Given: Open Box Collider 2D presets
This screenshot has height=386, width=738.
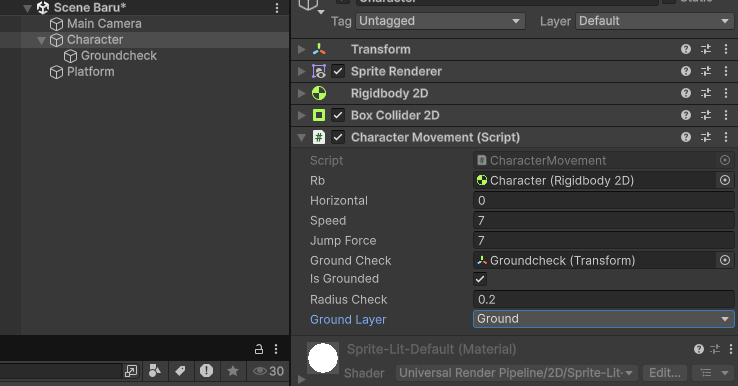Looking at the screenshot, I should (x=706, y=115).
